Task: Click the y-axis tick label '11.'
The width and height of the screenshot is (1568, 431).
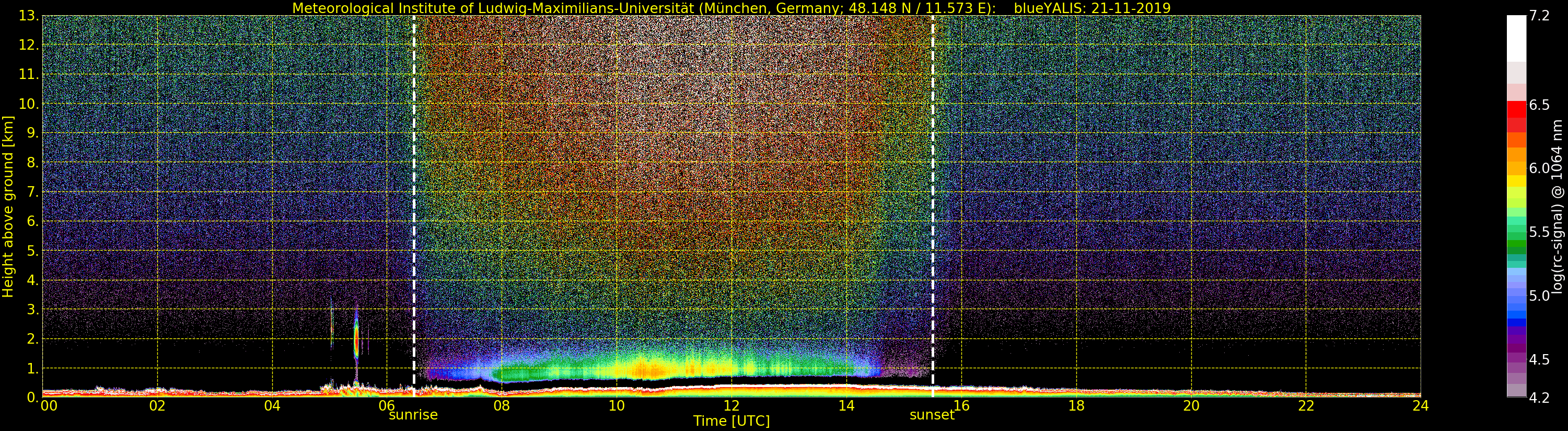Action: 29,74
